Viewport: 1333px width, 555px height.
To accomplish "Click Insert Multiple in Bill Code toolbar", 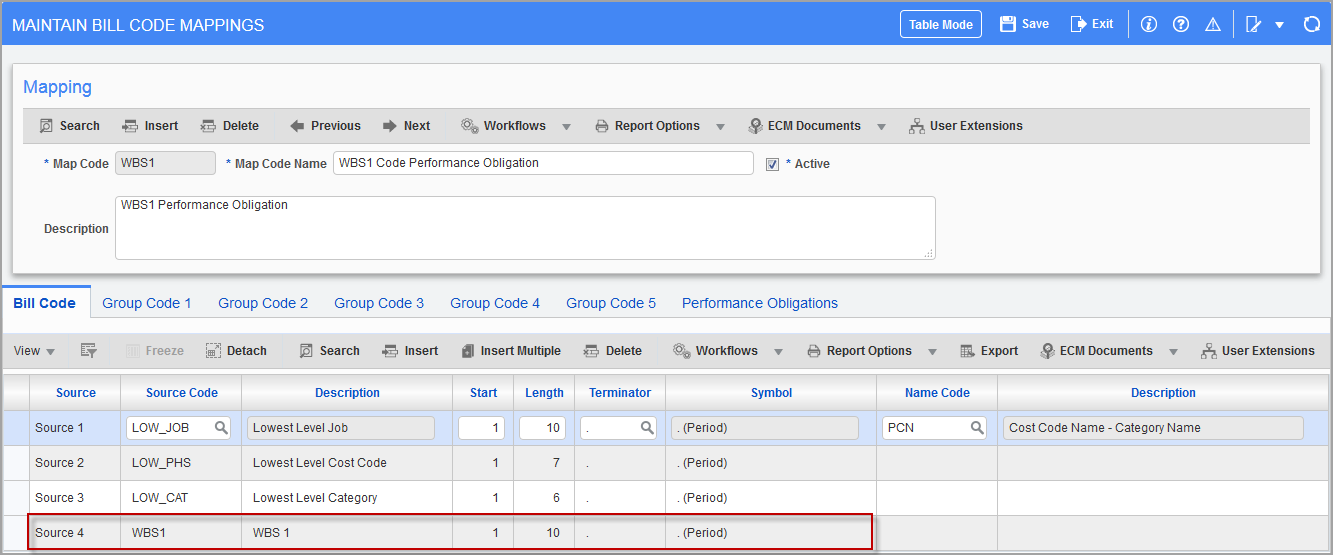I will [511, 351].
